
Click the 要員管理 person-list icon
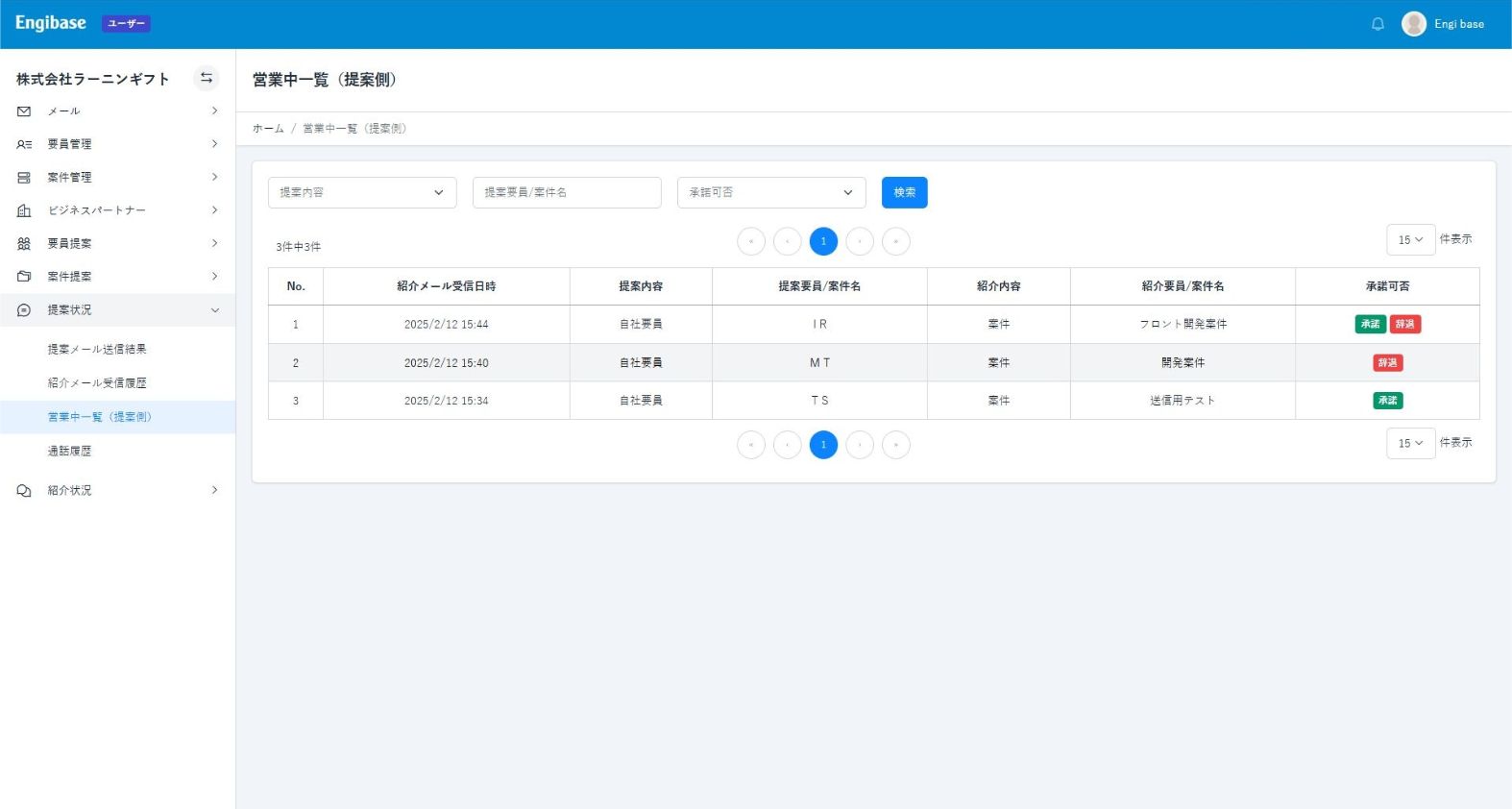pos(24,144)
